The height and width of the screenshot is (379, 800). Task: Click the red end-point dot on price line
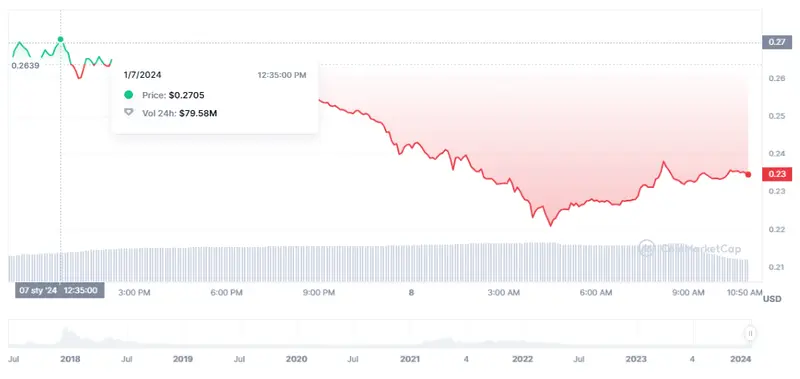point(748,174)
